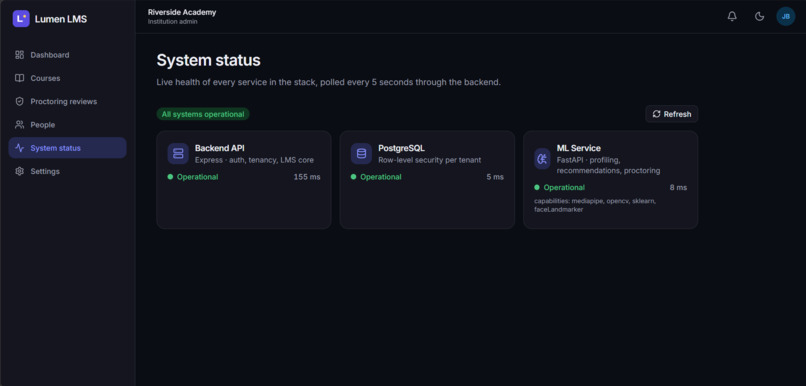Click the 155 ms latency value
Image resolution: width=806 pixels, height=386 pixels.
click(307, 177)
